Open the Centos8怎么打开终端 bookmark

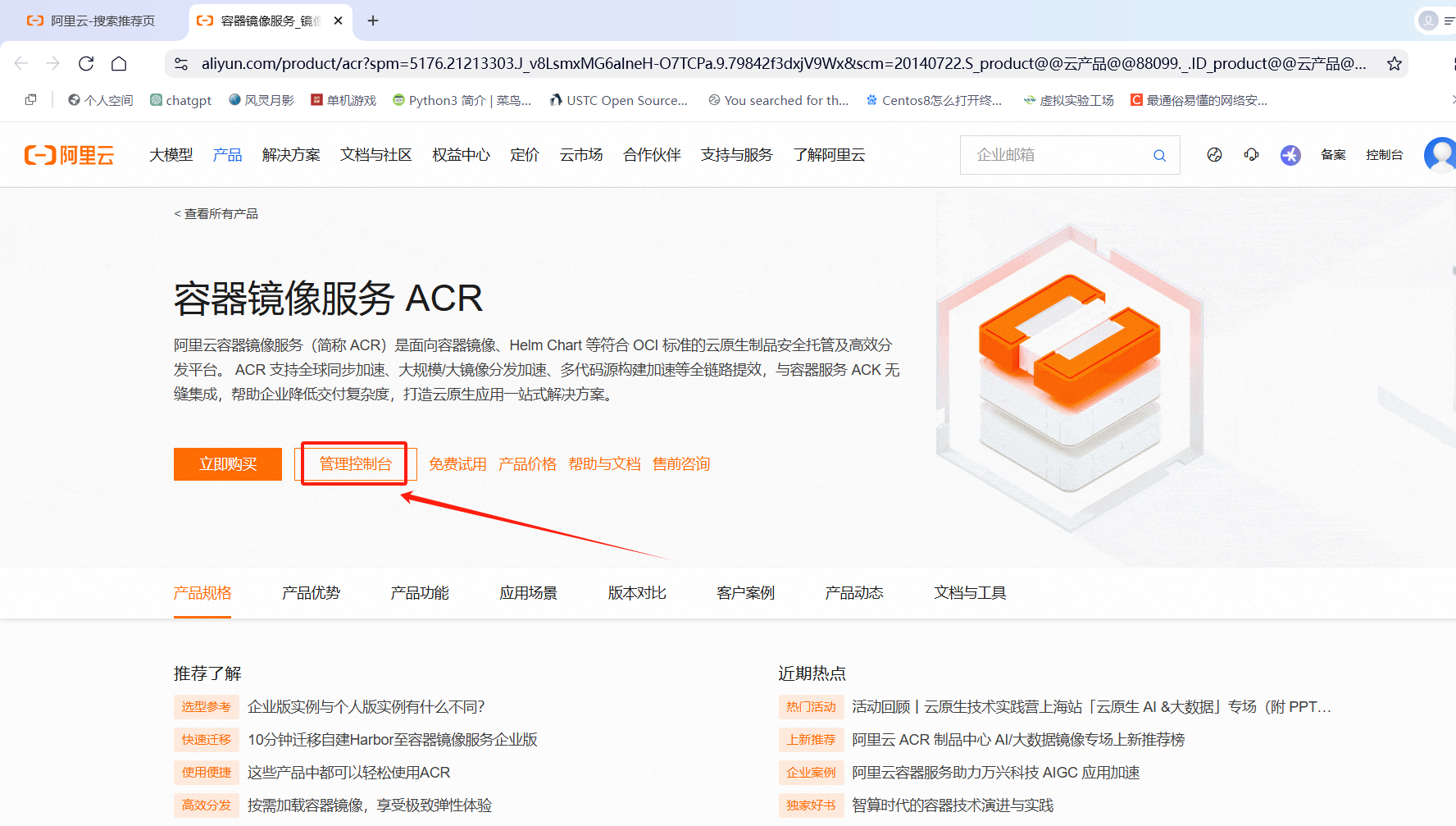pyautogui.click(x=934, y=100)
